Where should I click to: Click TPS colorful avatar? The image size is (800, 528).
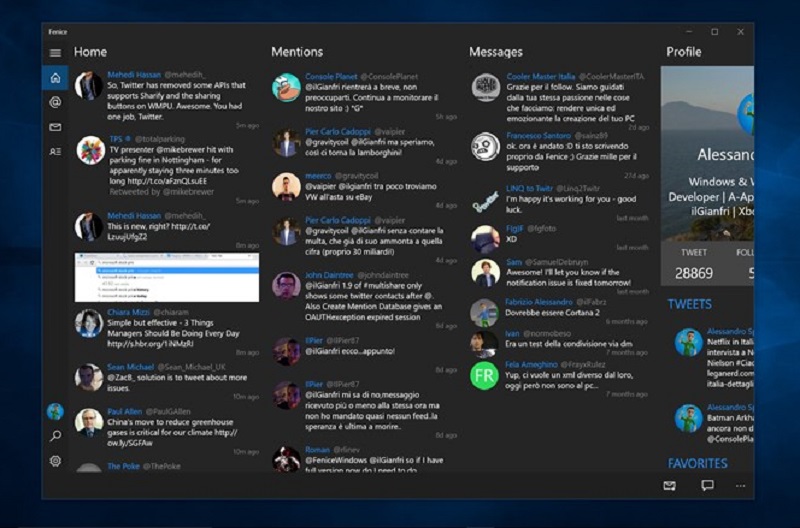coord(90,150)
